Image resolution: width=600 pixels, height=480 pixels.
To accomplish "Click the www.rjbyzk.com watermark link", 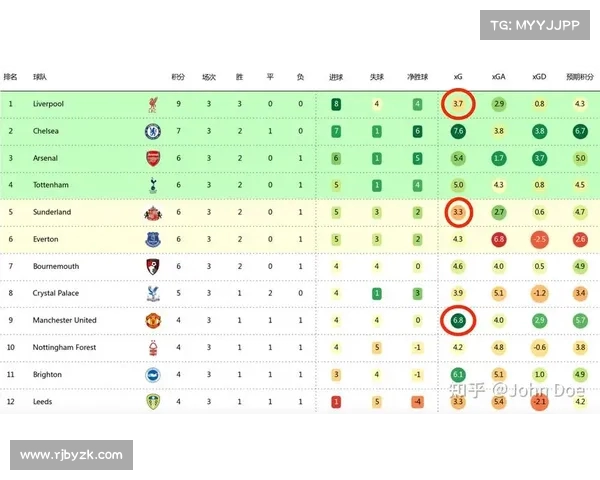I will (71, 454).
